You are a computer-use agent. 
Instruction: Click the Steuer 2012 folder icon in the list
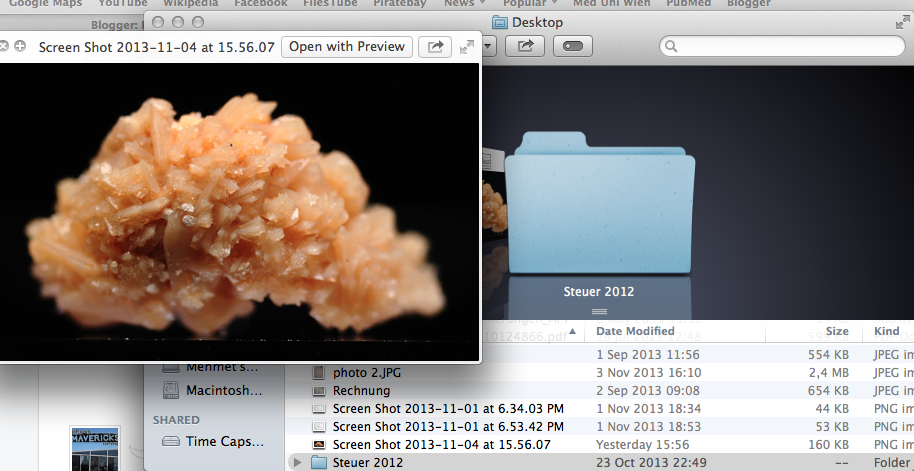(x=318, y=462)
